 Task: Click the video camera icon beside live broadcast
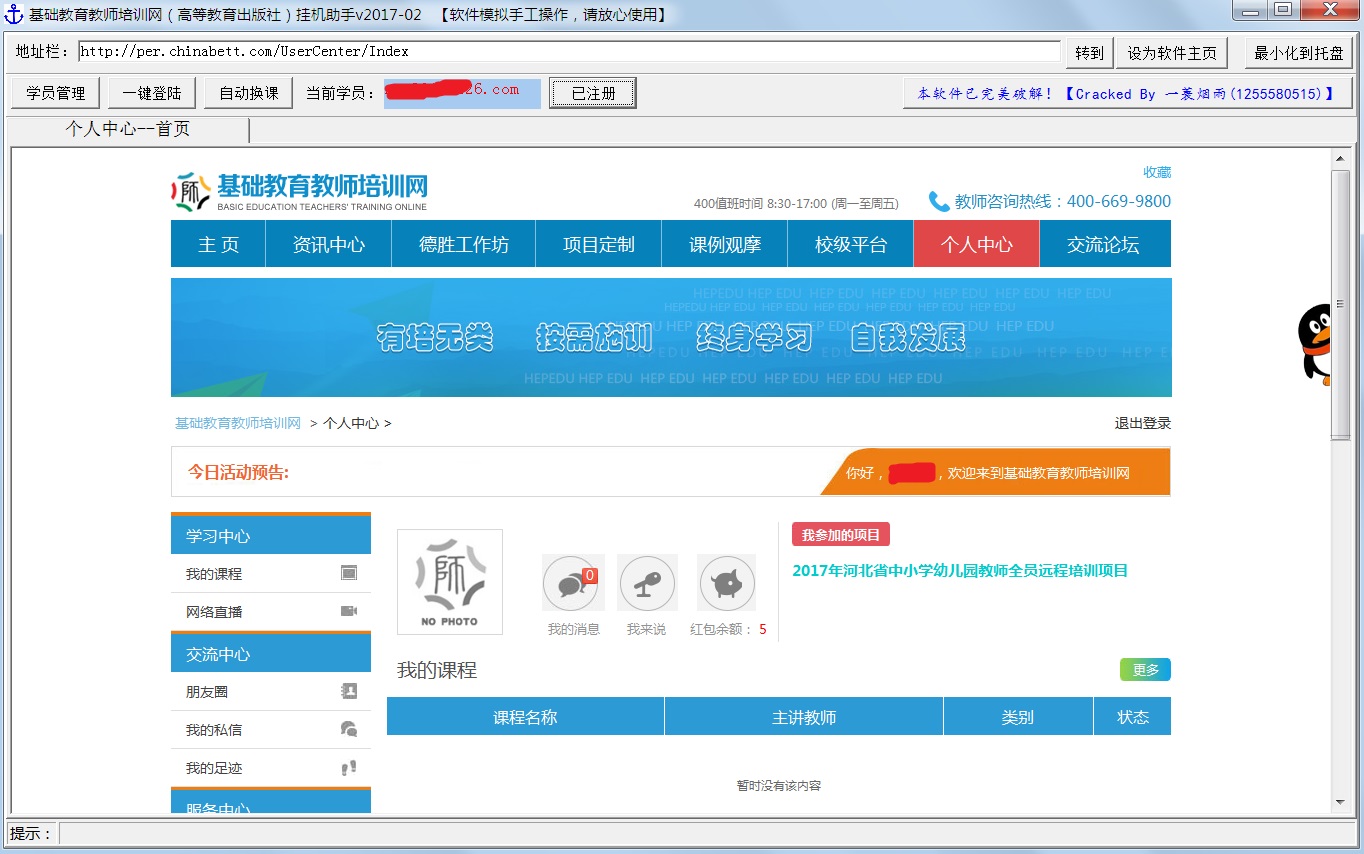tap(349, 611)
